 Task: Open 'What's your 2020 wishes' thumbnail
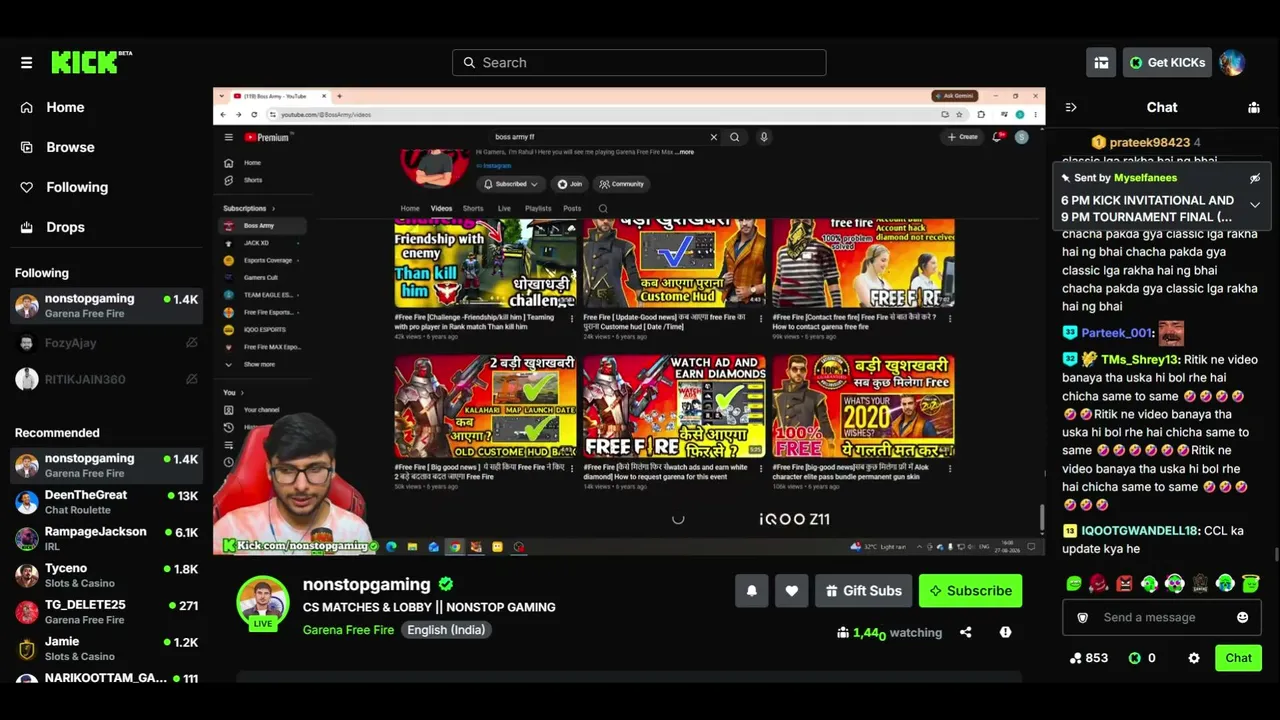point(863,406)
